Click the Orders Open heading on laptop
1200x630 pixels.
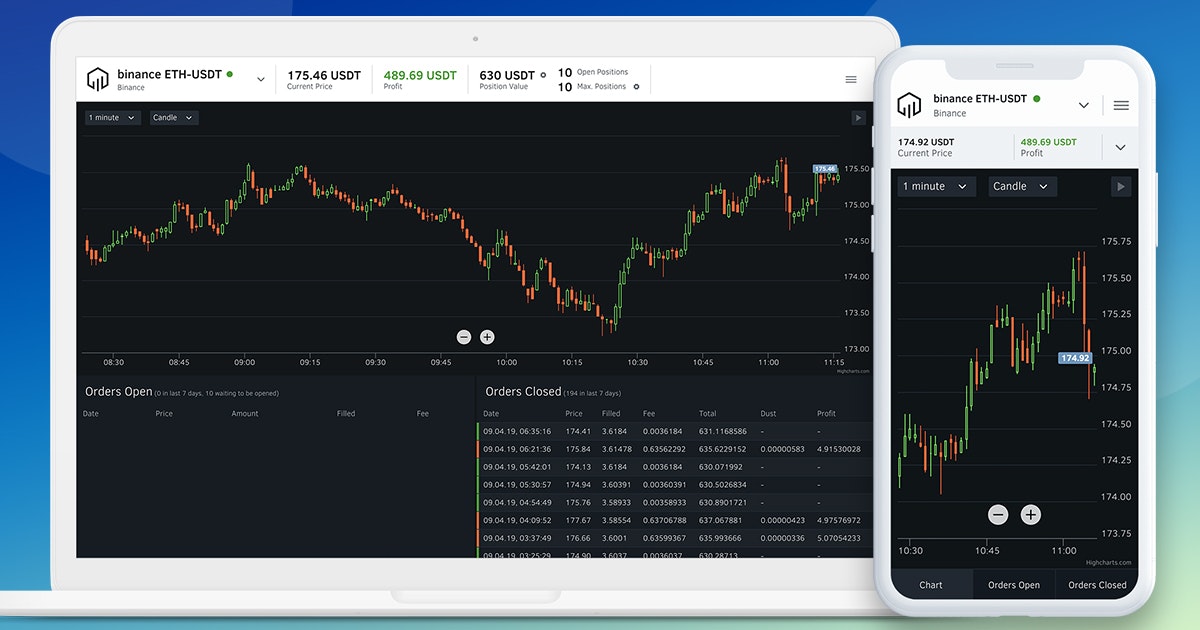pyautogui.click(x=119, y=392)
